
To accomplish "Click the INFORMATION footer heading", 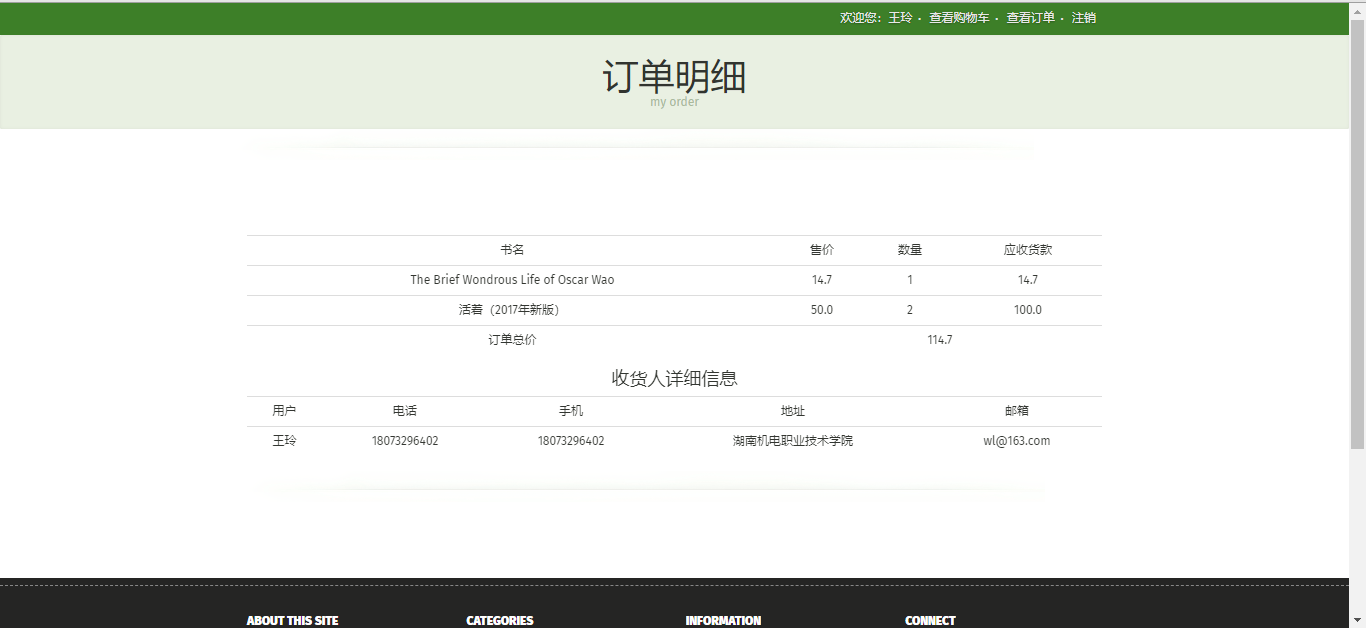I will pos(723,621).
